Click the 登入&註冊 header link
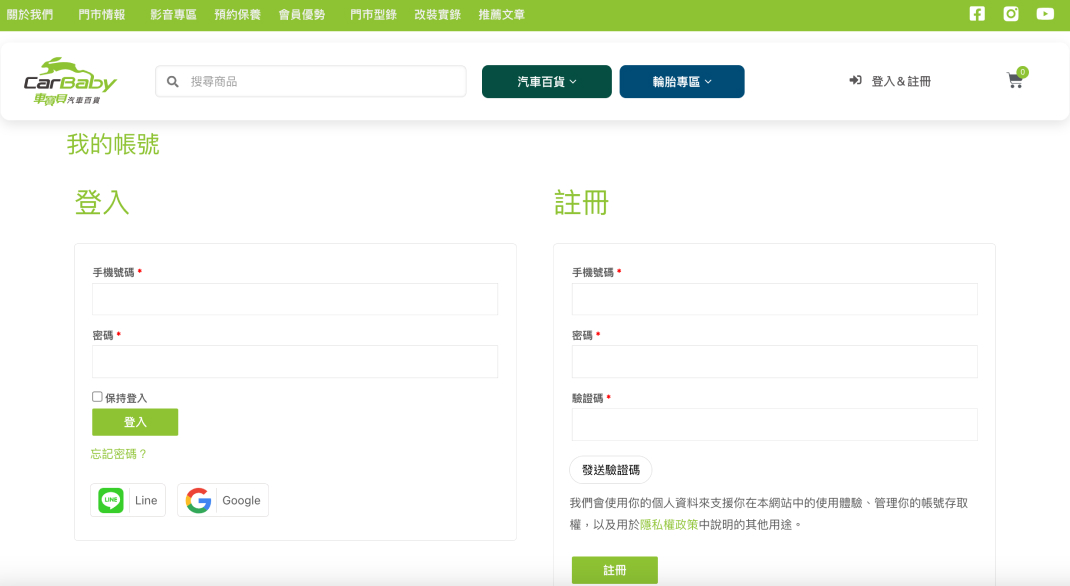This screenshot has width=1070, height=586. tap(901, 81)
